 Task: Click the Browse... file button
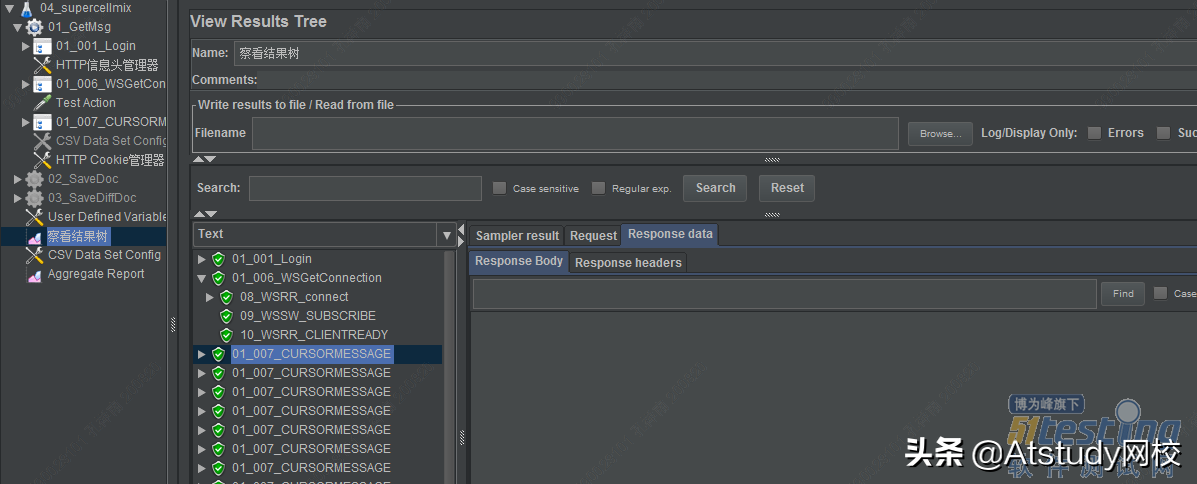click(x=940, y=134)
